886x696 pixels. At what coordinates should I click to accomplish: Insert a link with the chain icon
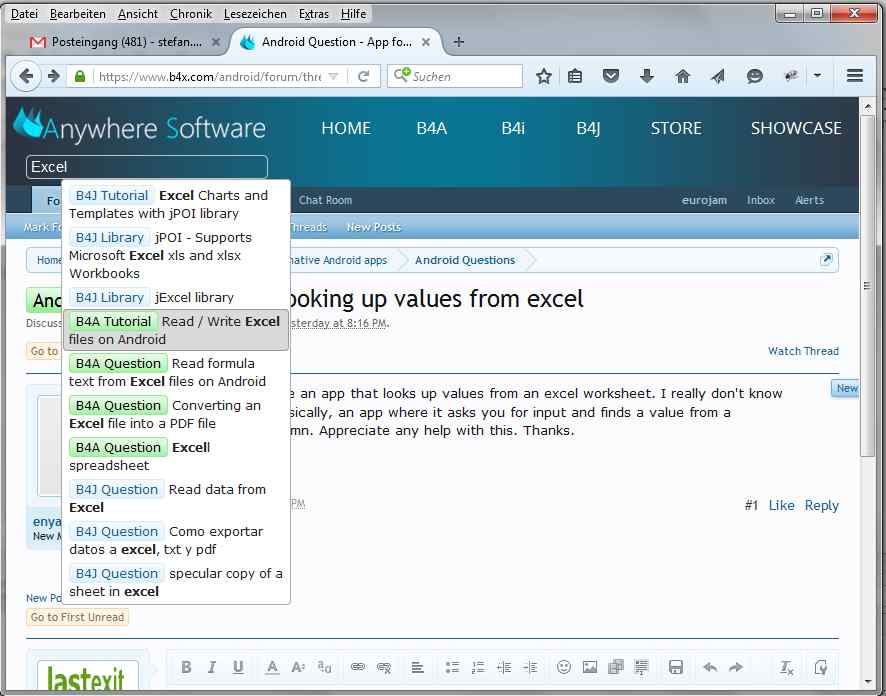[x=358, y=667]
